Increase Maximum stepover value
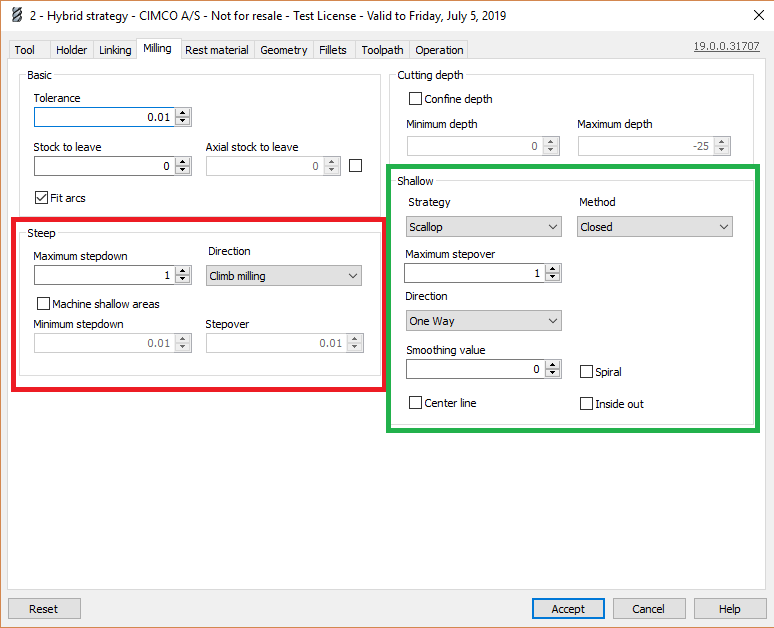The height and width of the screenshot is (628, 774). 553,269
